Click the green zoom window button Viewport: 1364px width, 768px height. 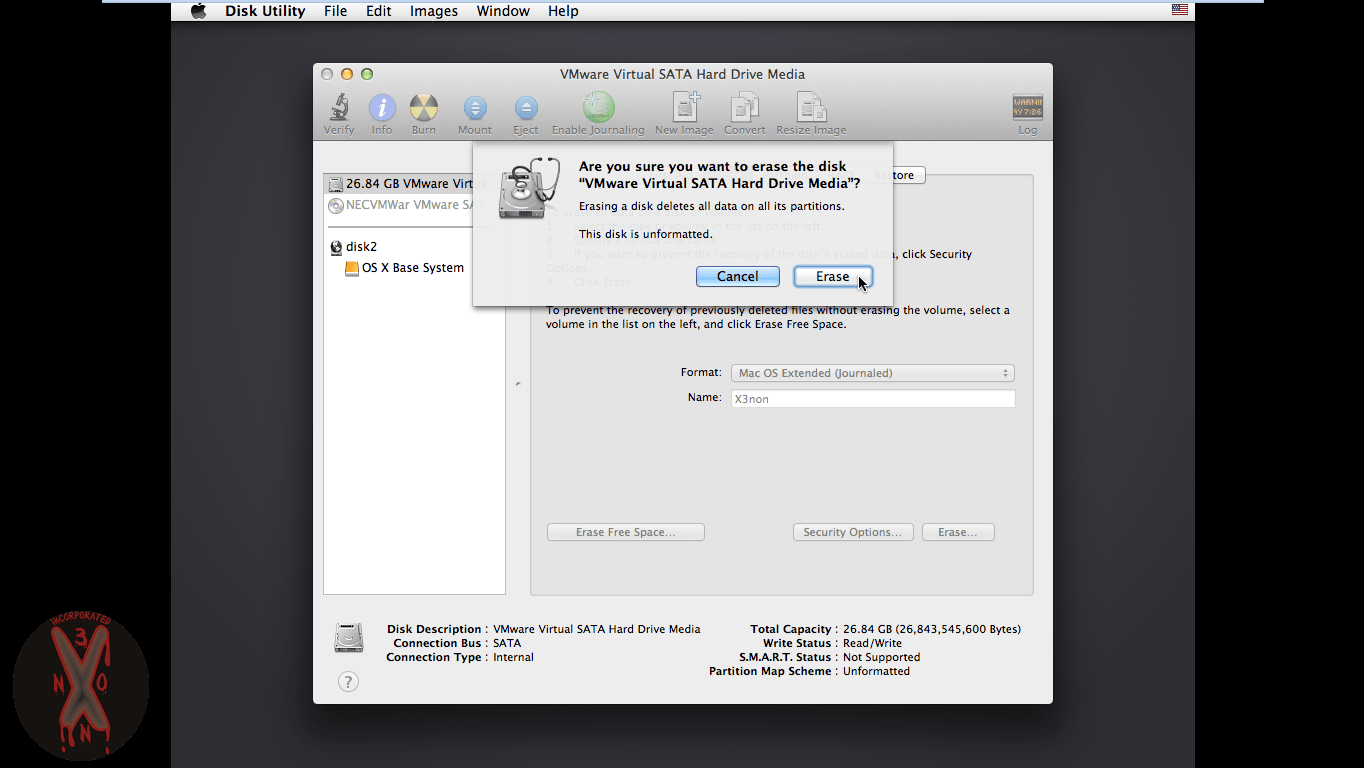(x=367, y=74)
